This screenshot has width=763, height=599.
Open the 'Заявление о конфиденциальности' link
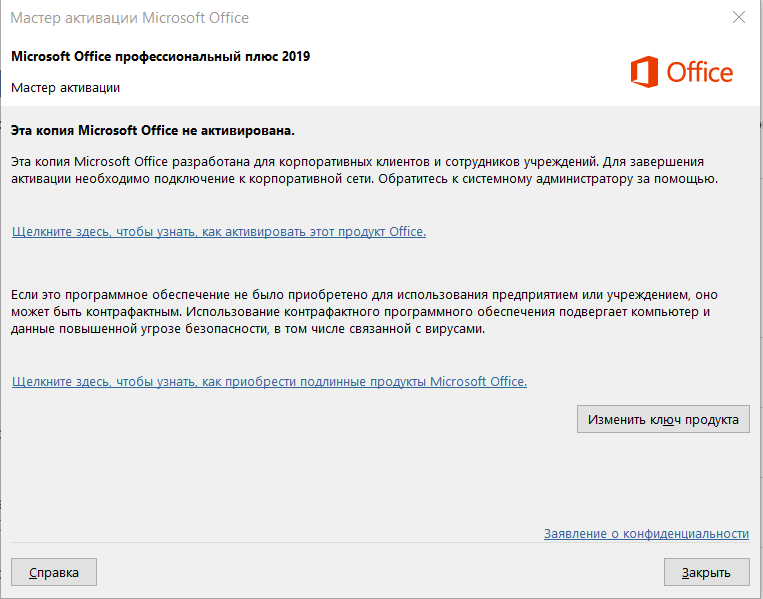(x=646, y=534)
